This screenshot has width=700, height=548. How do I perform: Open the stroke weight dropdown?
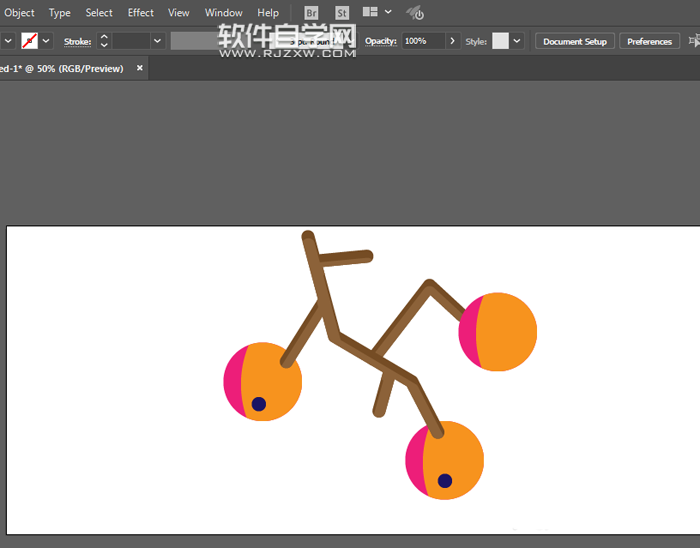(x=157, y=41)
